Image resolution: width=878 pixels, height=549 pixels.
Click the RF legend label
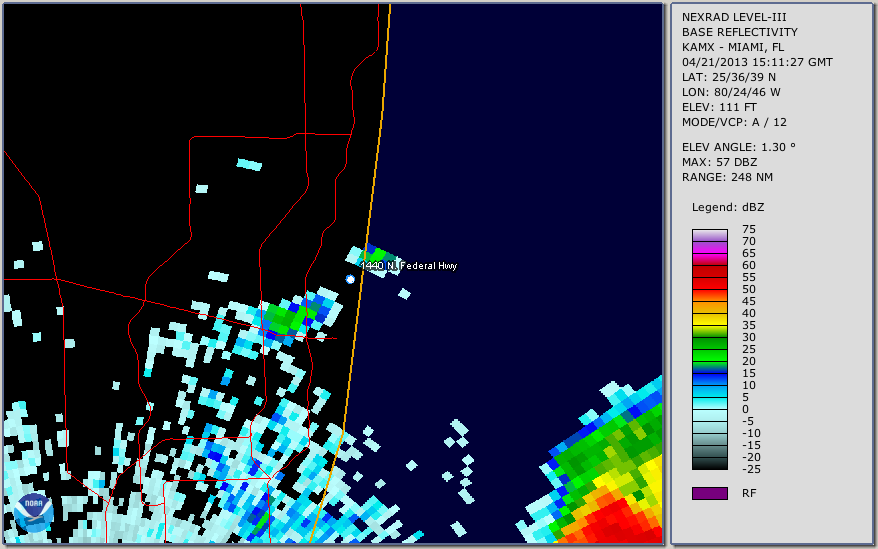tap(749, 493)
